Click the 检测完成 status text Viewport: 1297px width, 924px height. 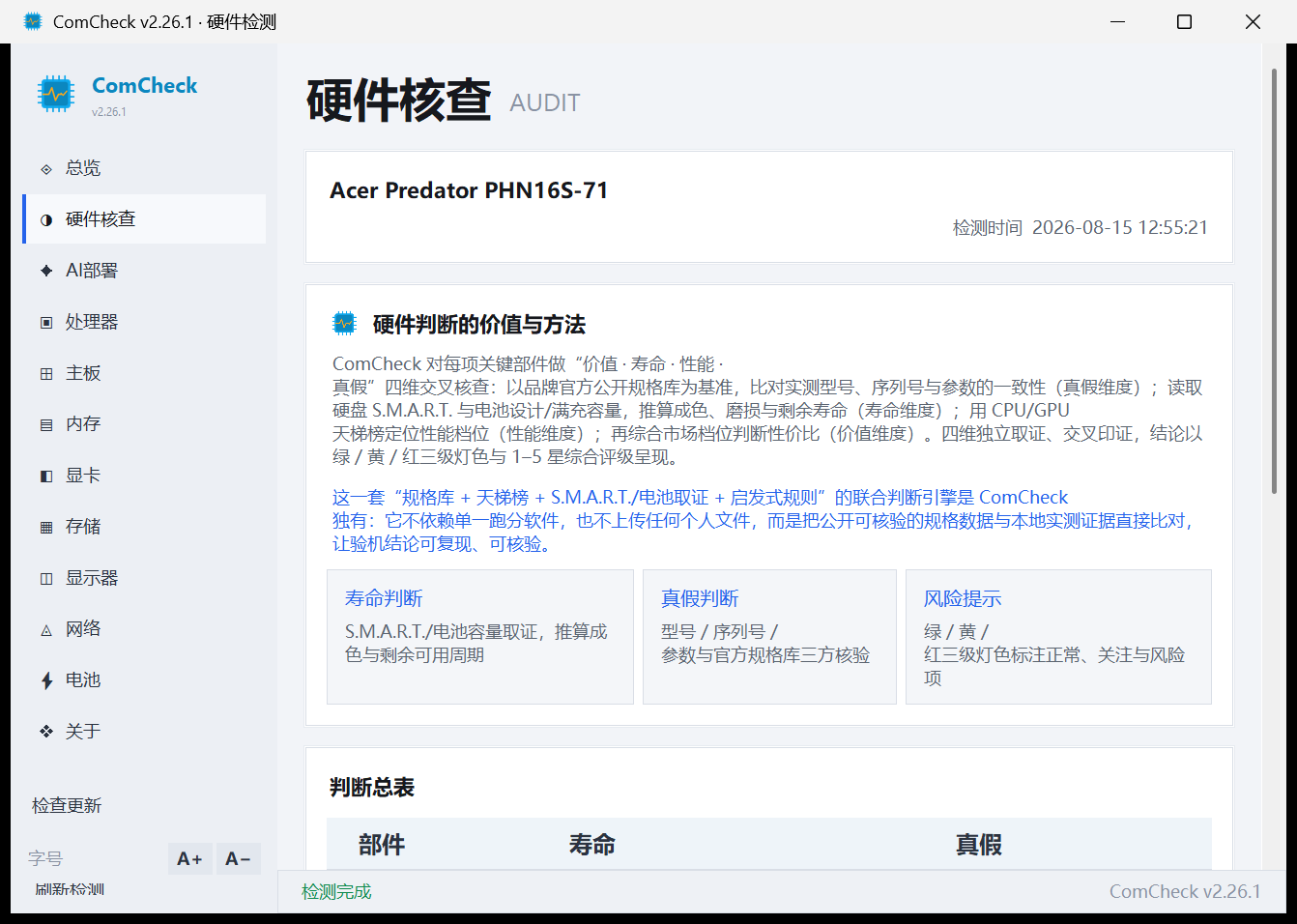pyautogui.click(x=336, y=892)
